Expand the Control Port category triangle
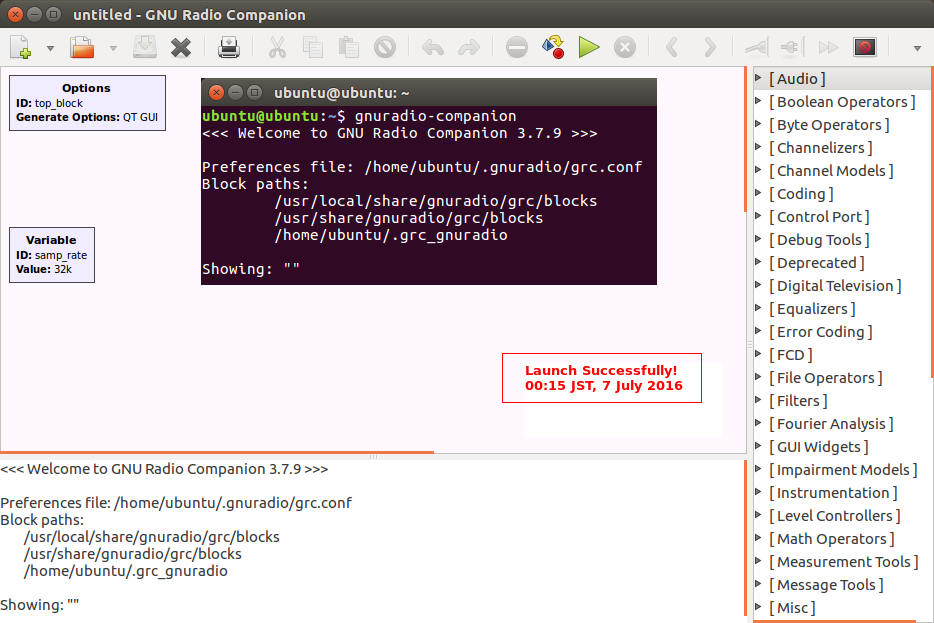The image size is (934, 623). pyautogui.click(x=758, y=216)
